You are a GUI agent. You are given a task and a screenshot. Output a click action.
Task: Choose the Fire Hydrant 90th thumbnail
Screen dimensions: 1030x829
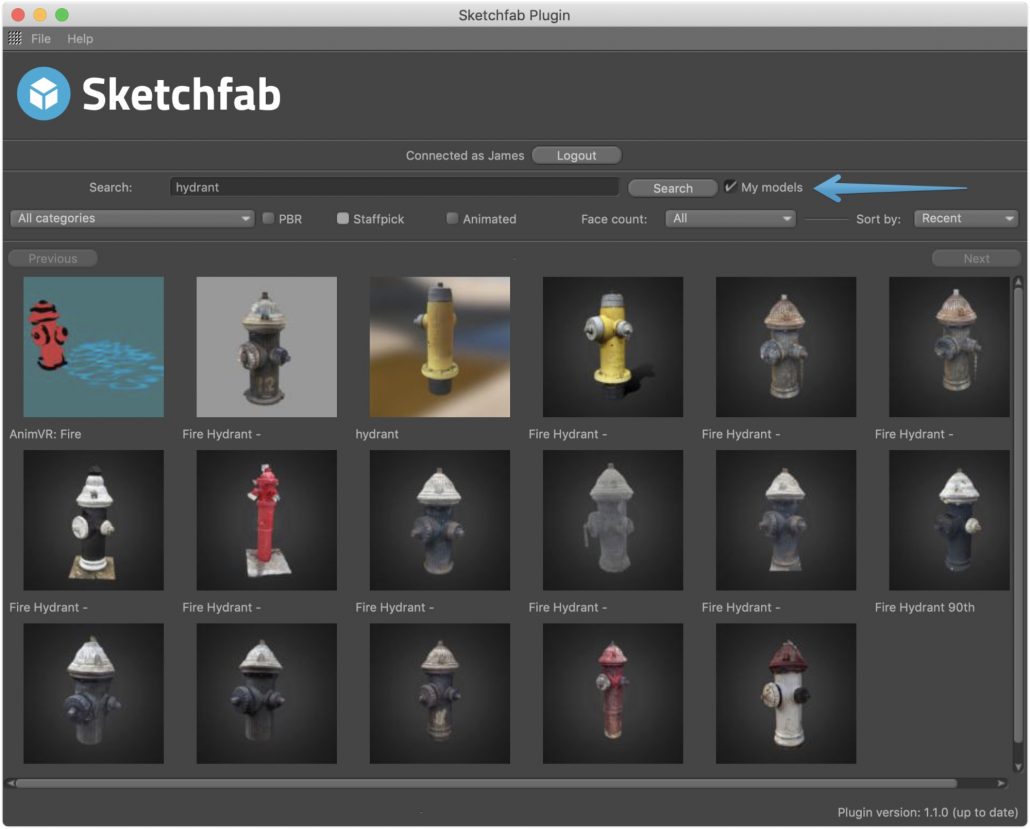click(x=949, y=520)
